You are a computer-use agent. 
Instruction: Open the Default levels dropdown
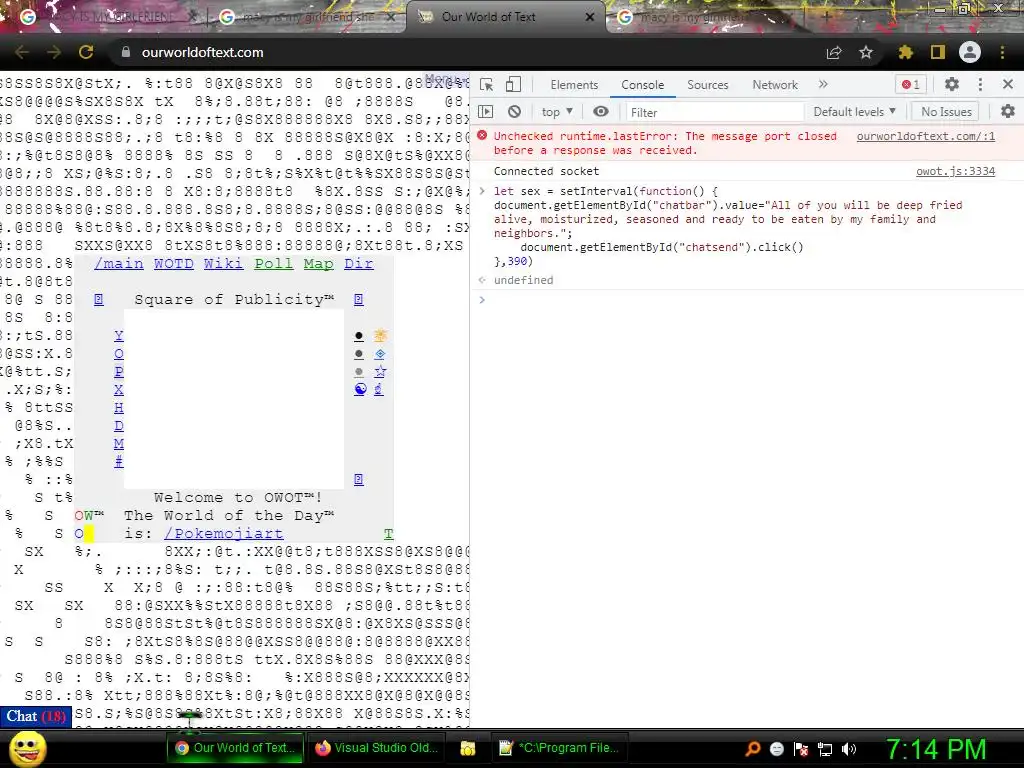(854, 112)
